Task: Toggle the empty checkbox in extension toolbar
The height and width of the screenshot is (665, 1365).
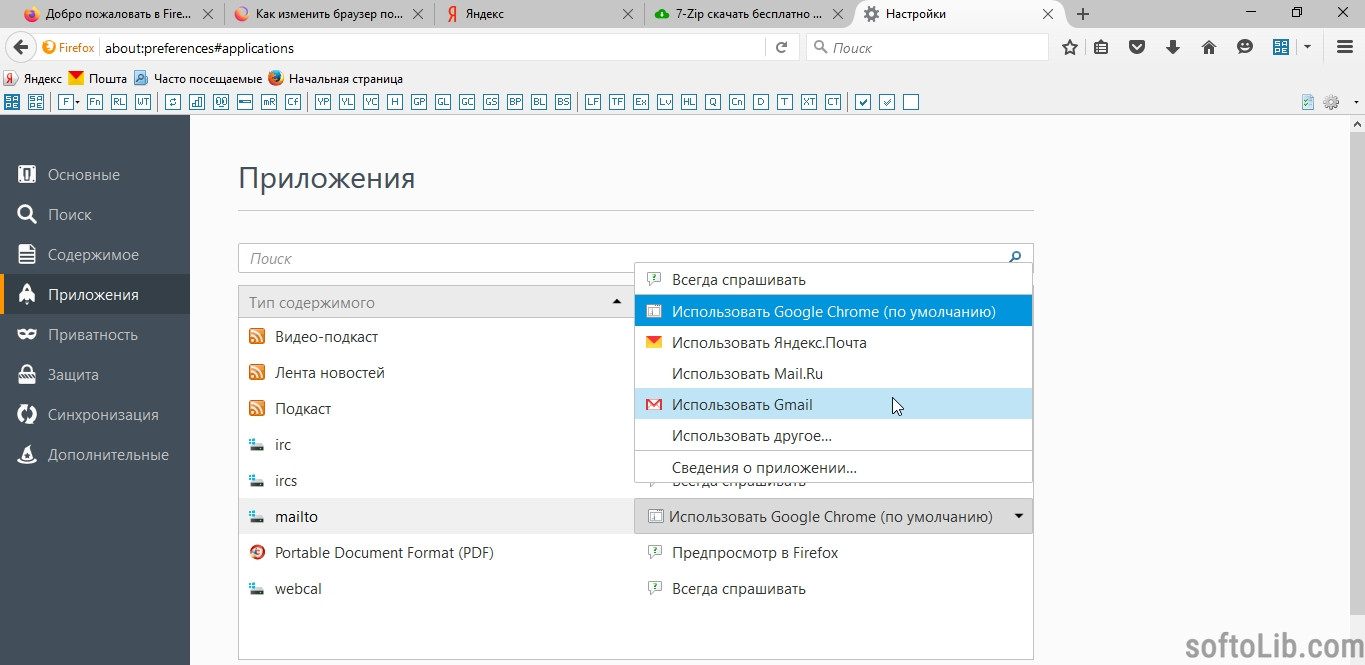Action: [911, 102]
